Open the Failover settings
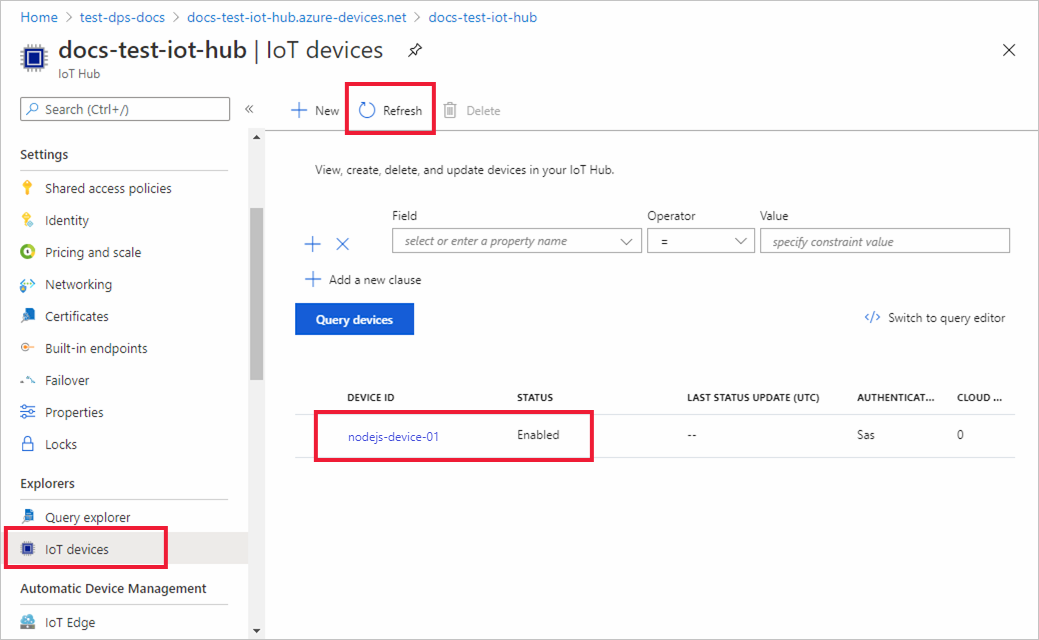The height and width of the screenshot is (640, 1039). [70, 380]
